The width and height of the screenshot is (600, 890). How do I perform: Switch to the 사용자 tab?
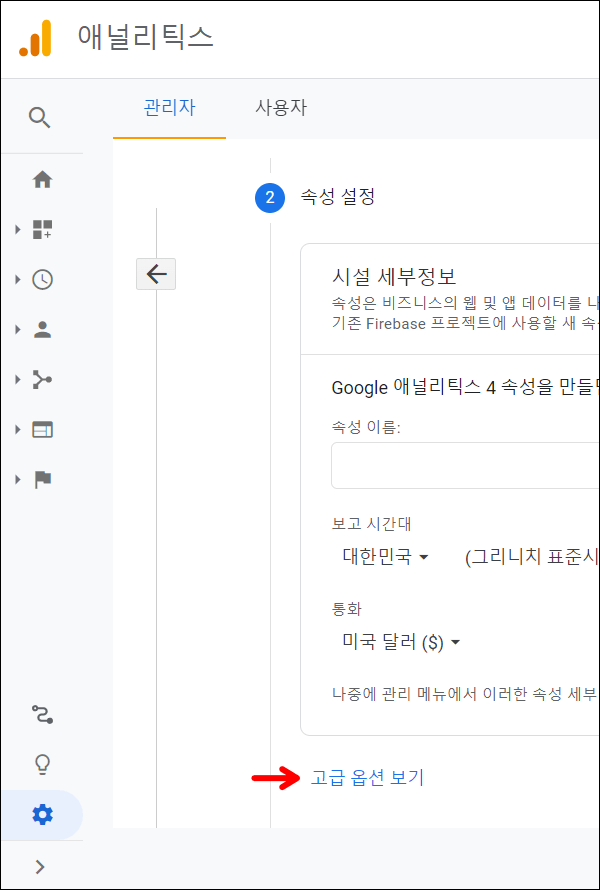coord(282,107)
